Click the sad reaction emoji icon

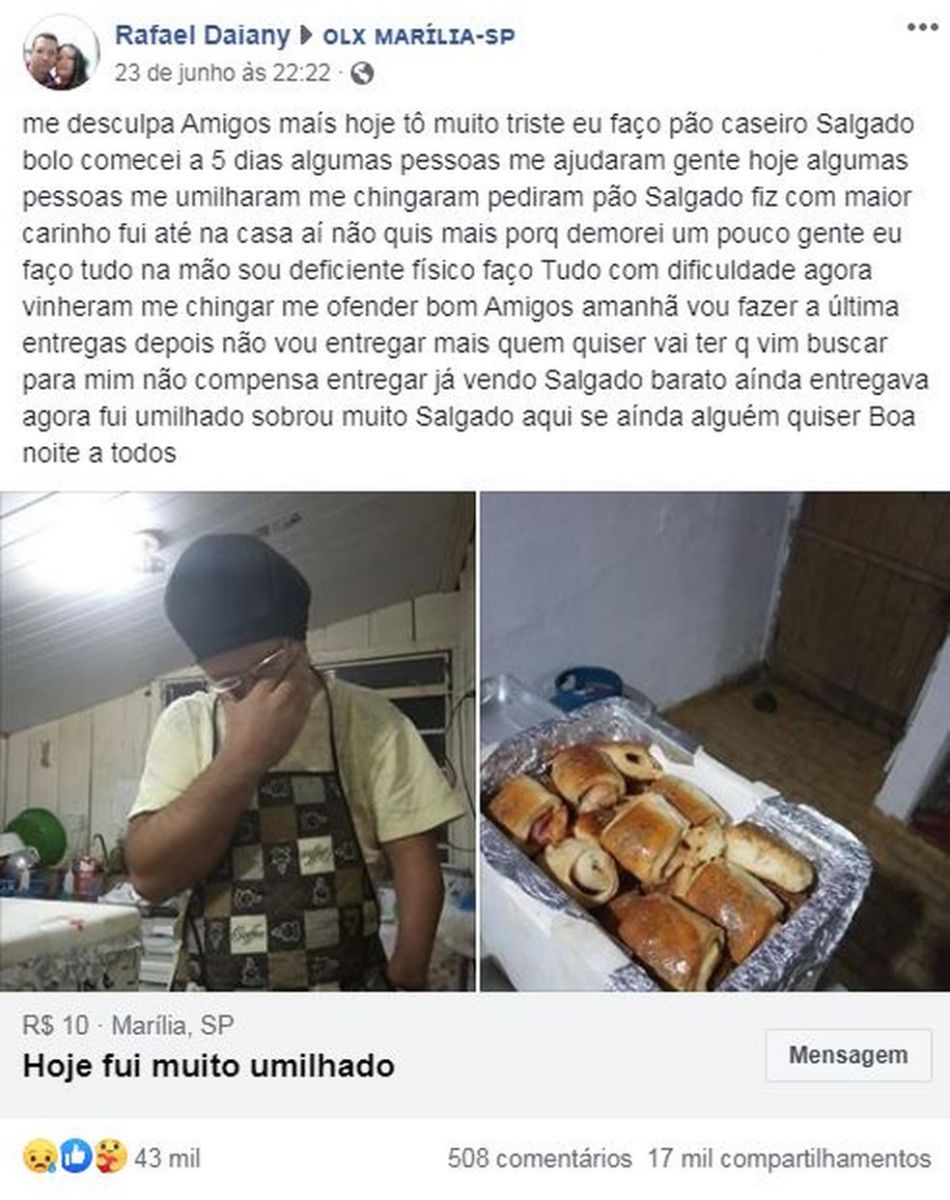coord(39,1157)
